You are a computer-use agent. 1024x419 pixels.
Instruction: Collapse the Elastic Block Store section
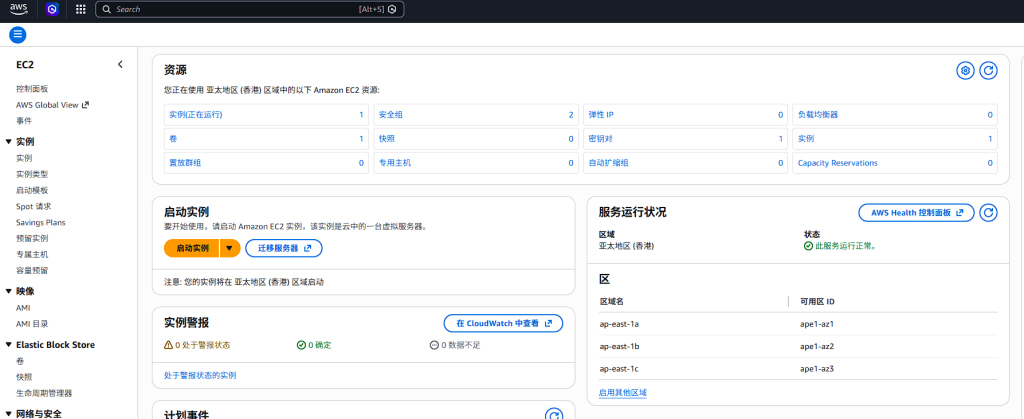[x=8, y=345]
